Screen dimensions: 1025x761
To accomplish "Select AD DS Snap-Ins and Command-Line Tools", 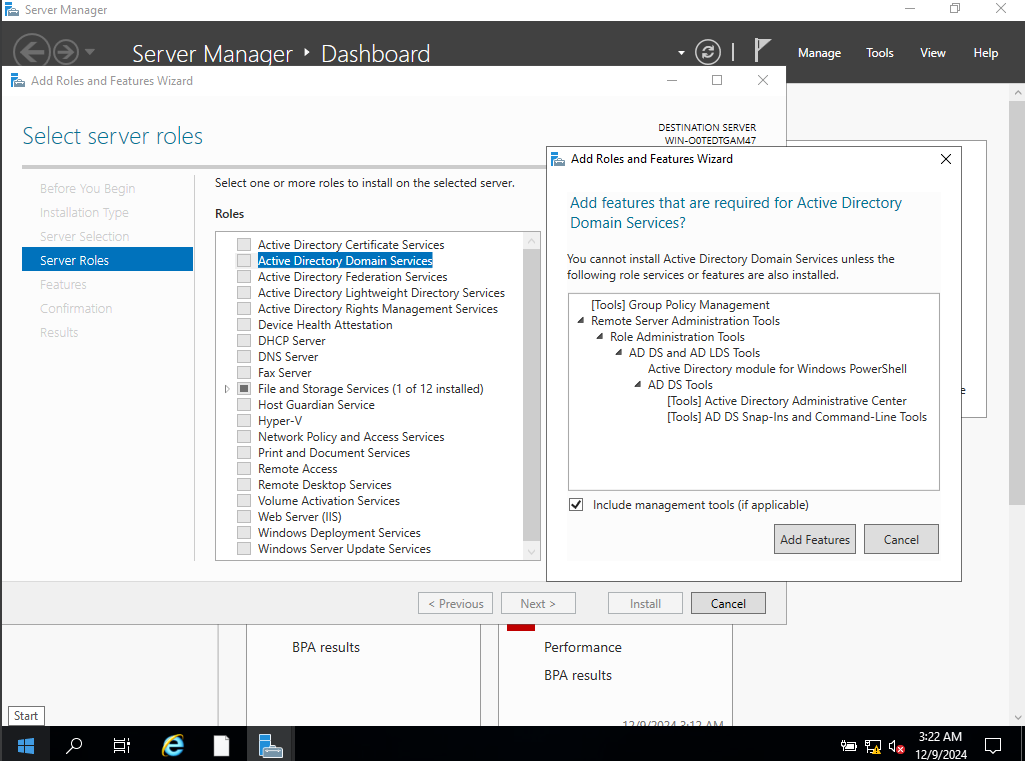I will tap(797, 416).
